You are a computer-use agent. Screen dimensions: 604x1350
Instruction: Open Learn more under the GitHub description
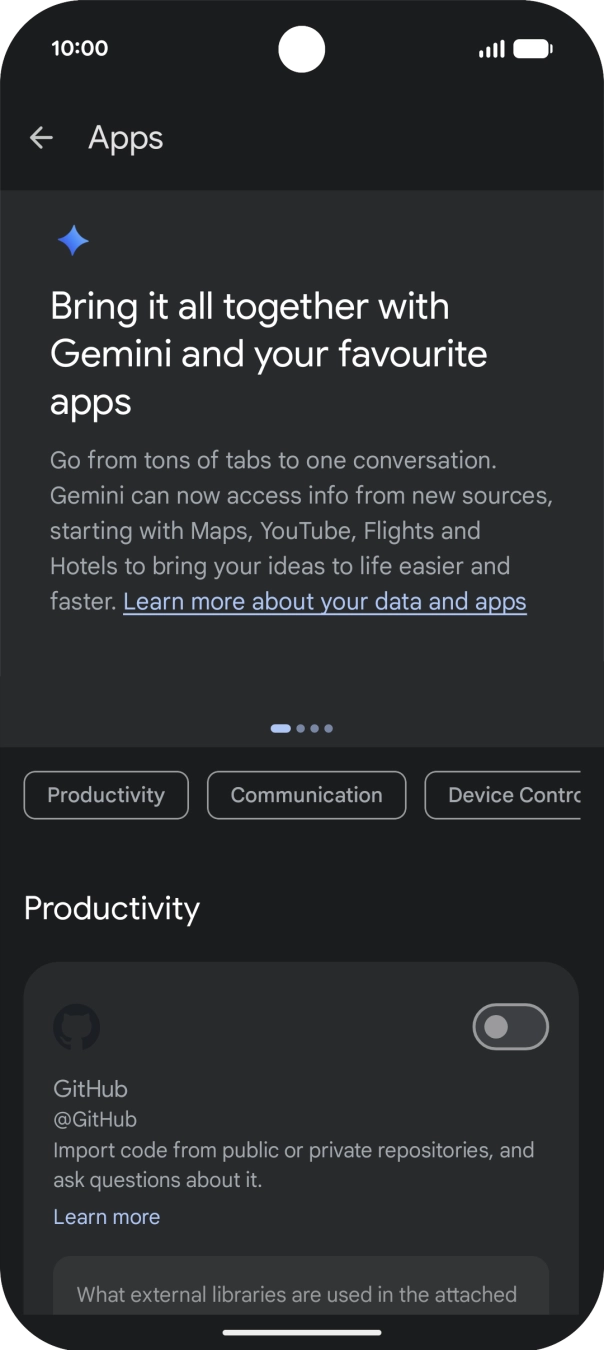click(x=107, y=1216)
